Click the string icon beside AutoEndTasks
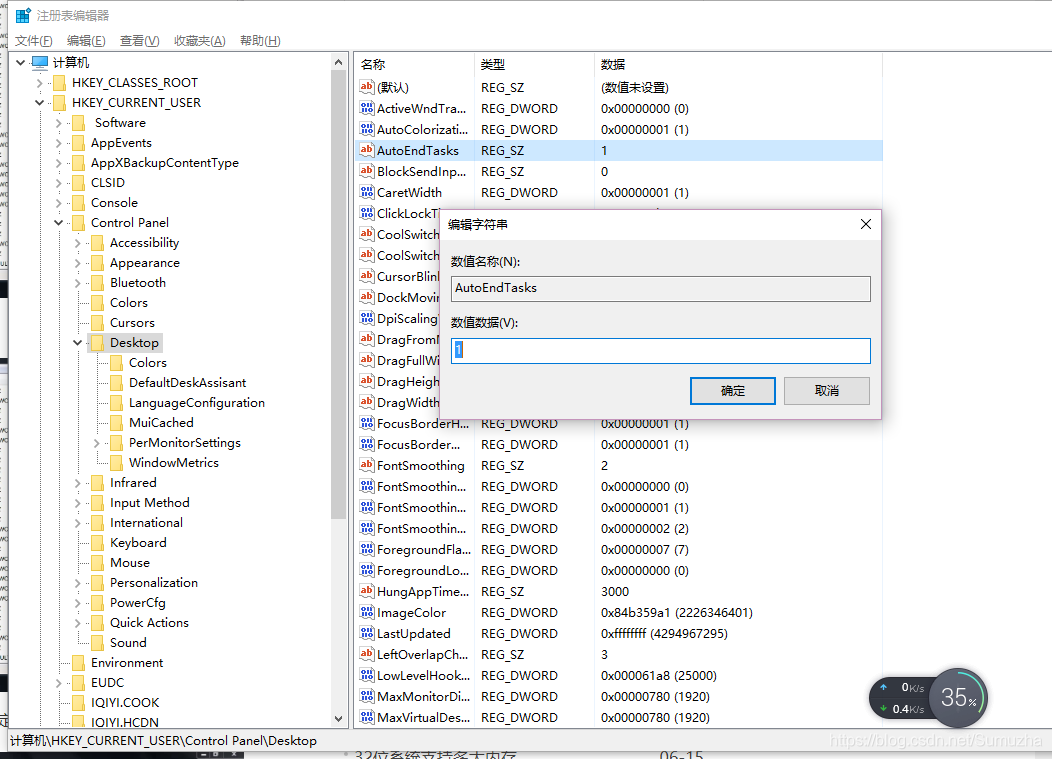 point(366,150)
